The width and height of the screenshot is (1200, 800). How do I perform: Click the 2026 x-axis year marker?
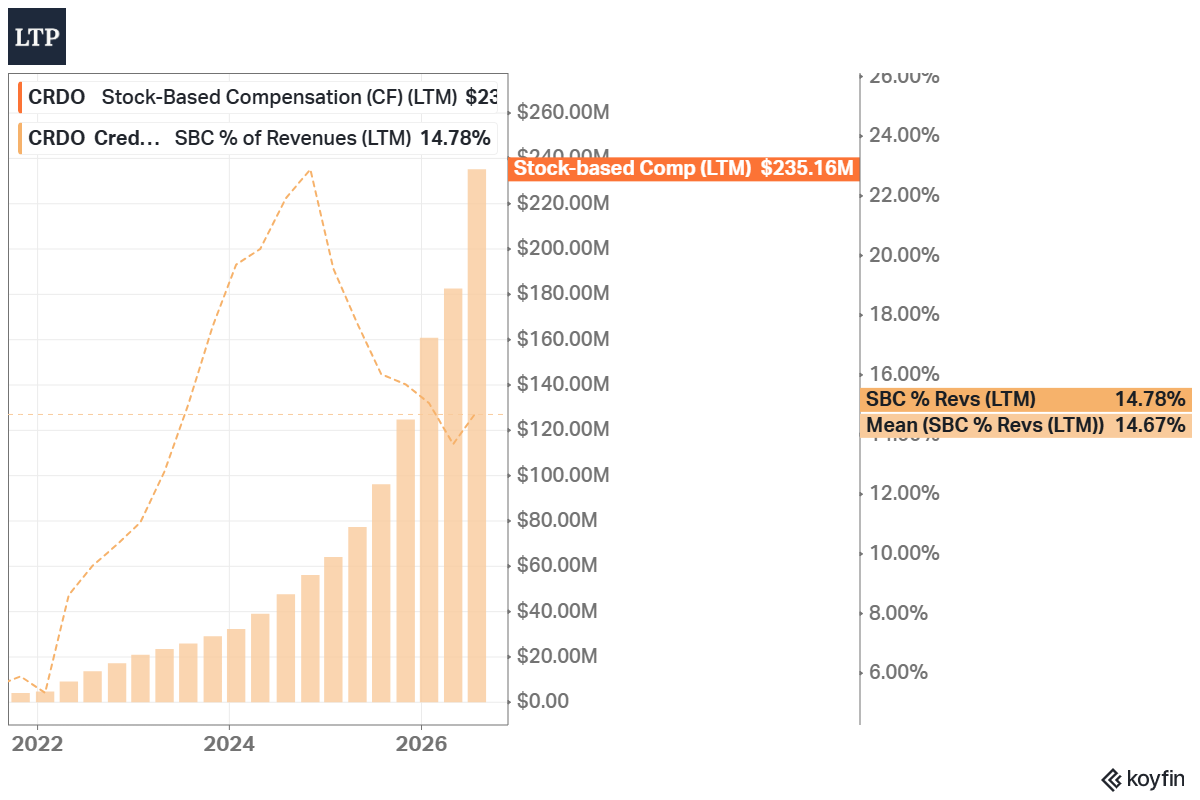421,744
